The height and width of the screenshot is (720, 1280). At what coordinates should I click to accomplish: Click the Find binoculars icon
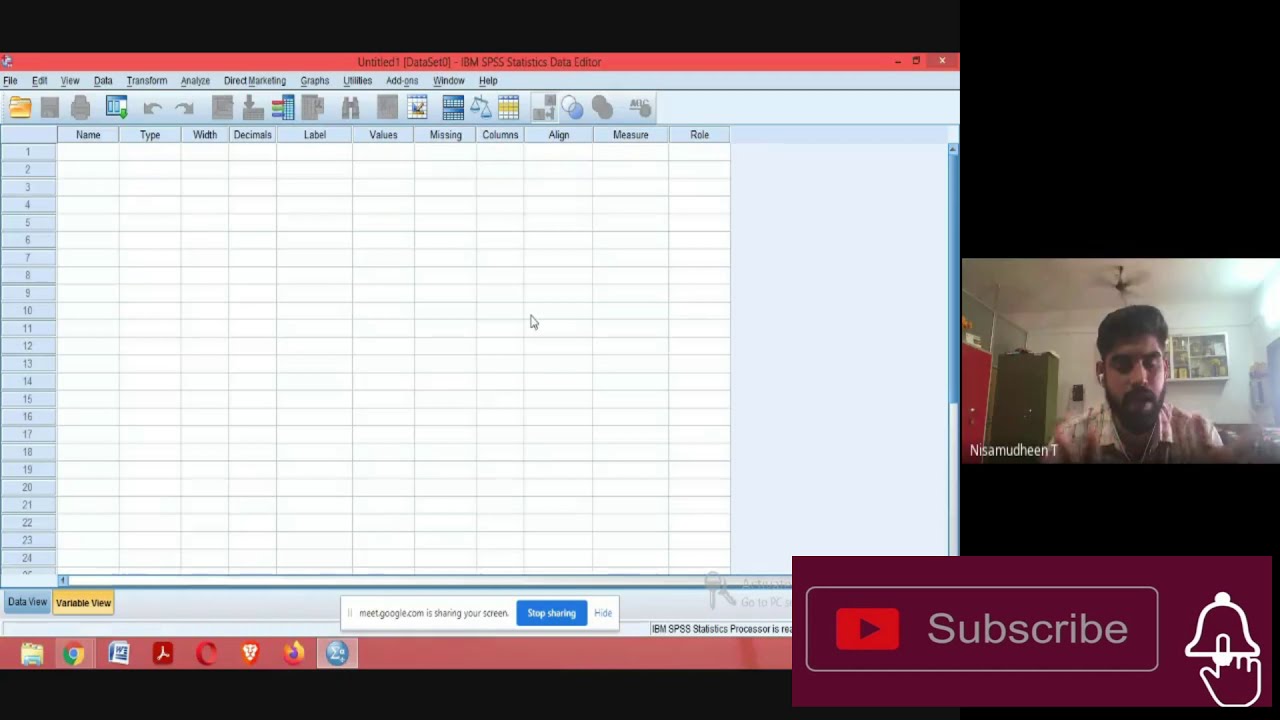point(350,107)
